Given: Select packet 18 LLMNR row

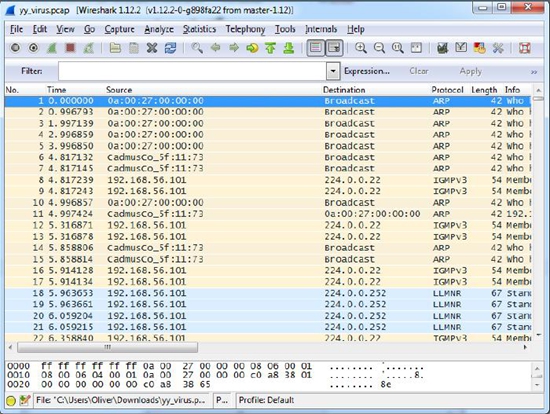Looking at the screenshot, I should point(268,293).
